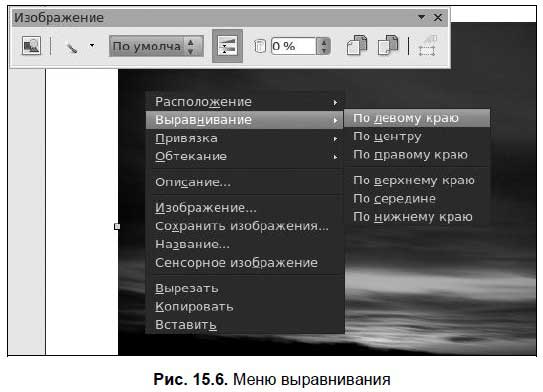Toggle the Color toolbar button

tap(227, 46)
